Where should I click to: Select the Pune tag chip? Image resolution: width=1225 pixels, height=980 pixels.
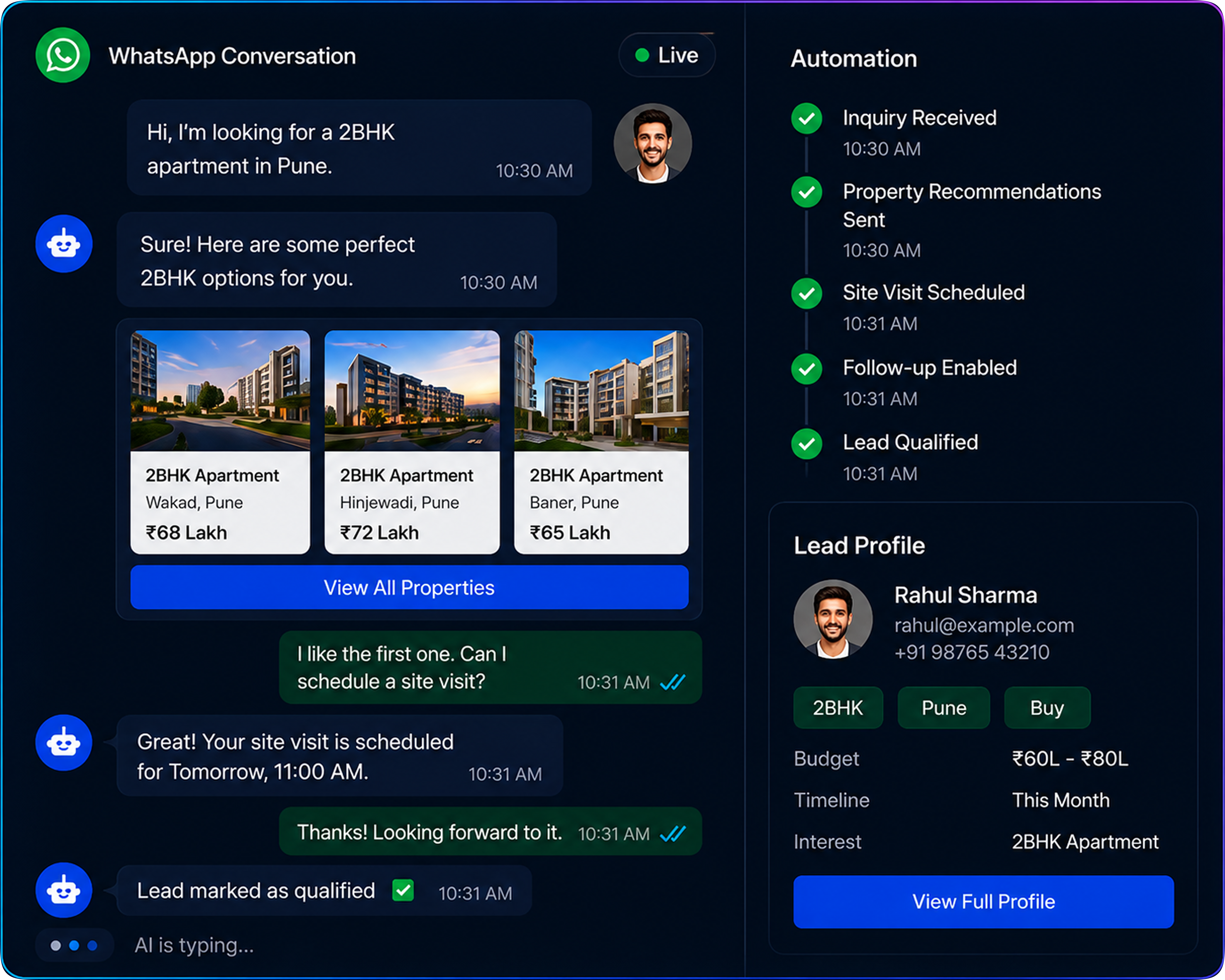pos(944,708)
